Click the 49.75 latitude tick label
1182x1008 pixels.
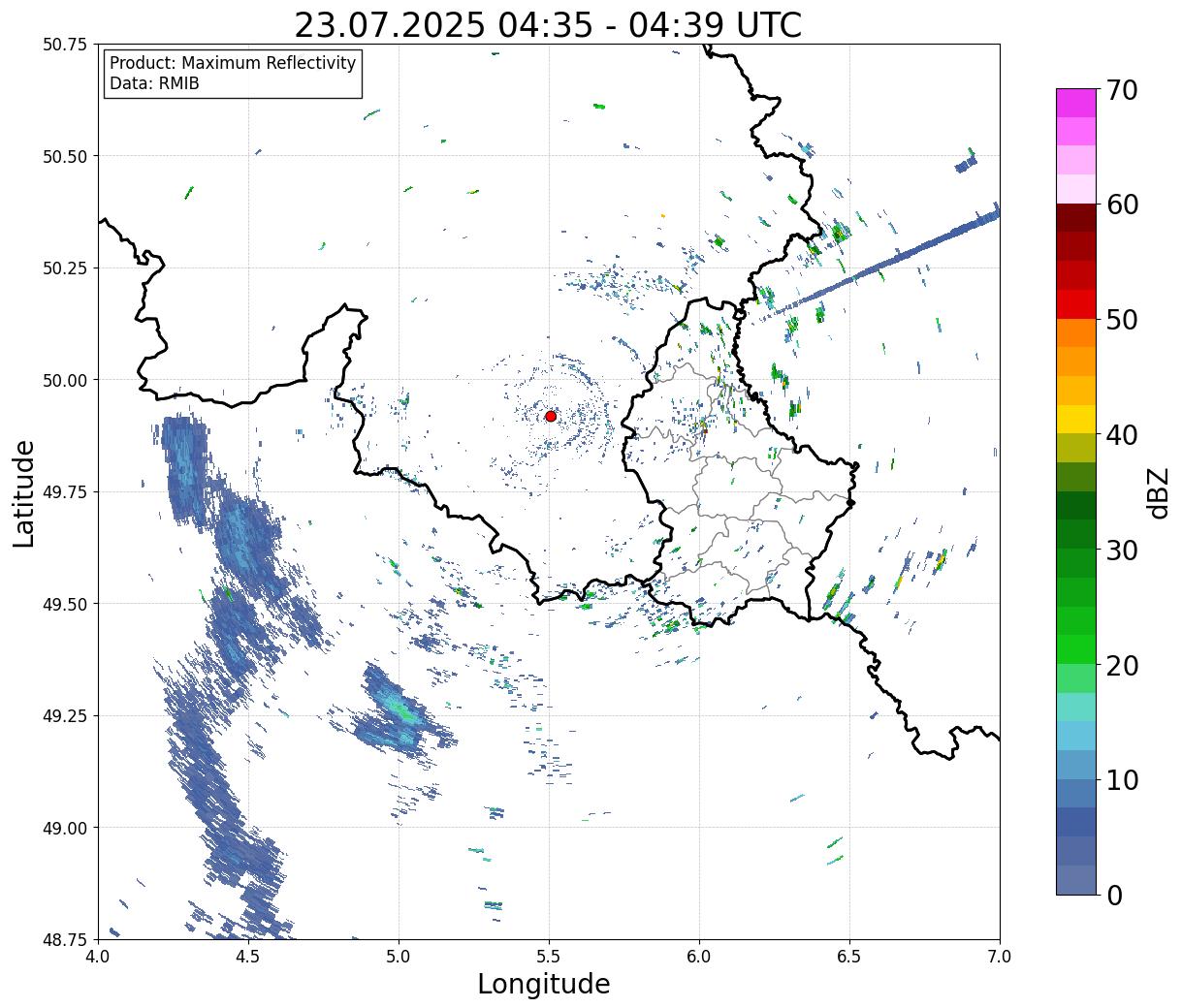point(65,492)
